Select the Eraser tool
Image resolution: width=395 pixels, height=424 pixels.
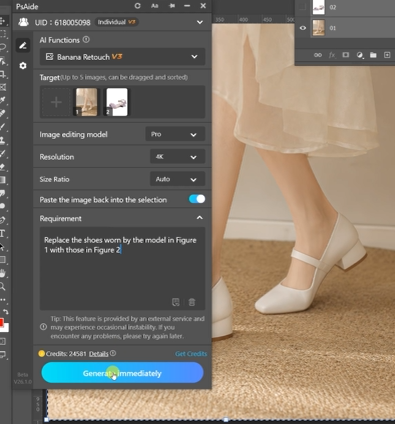coord(2,167)
